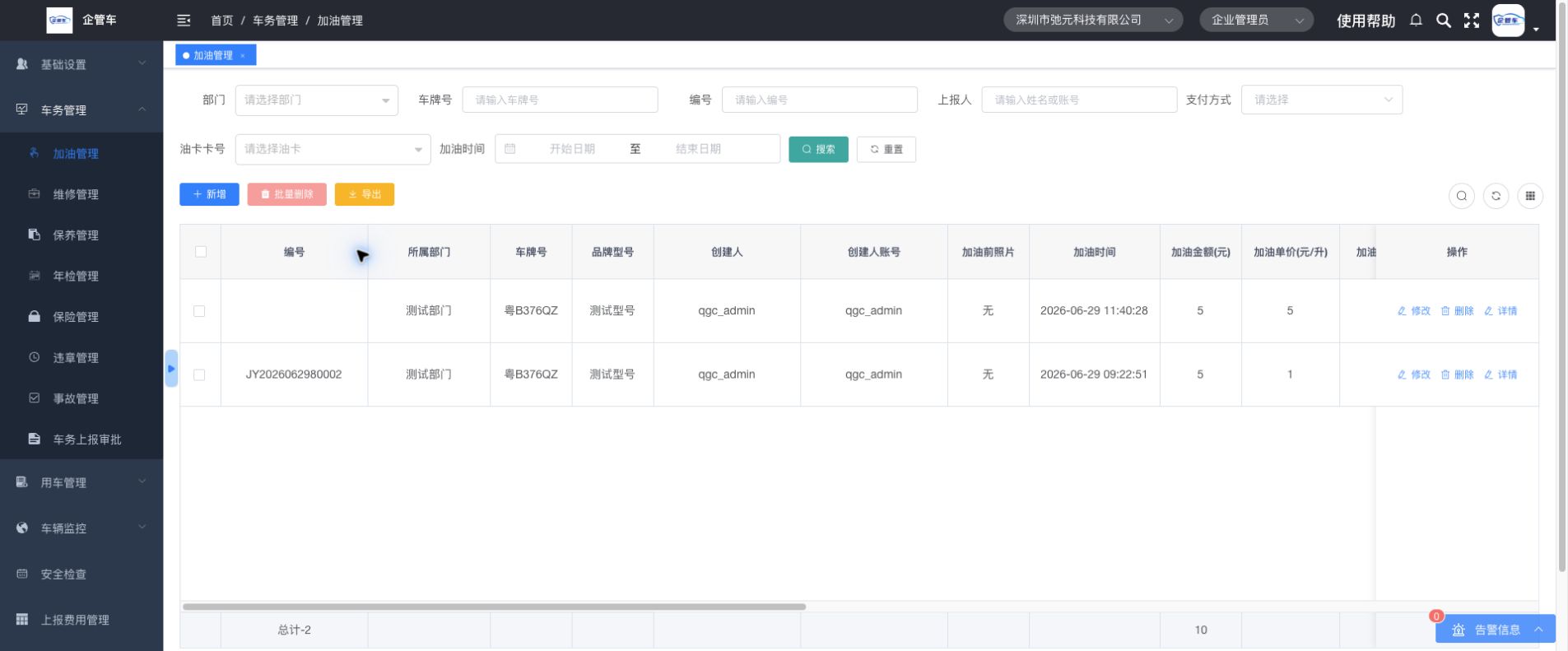This screenshot has height=651, width=1568.
Task: Click the 企管车 logo
Action: 59,21
